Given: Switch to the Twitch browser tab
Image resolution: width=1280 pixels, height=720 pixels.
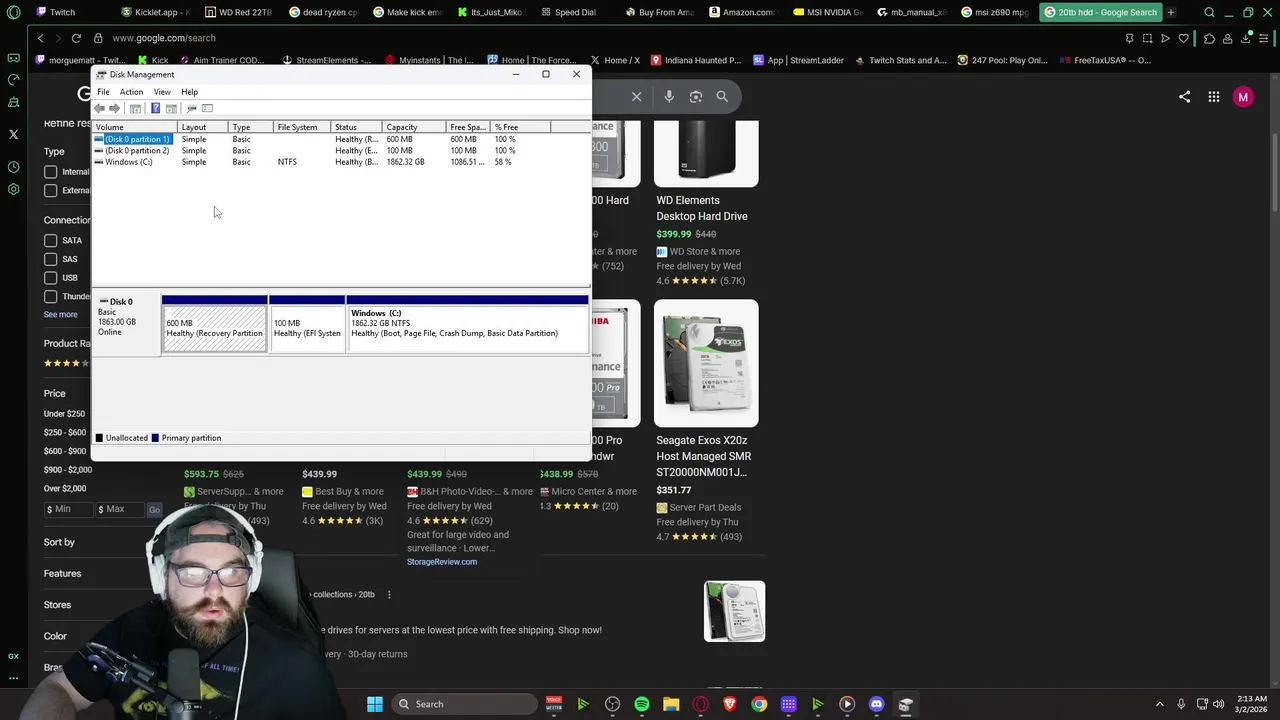Looking at the screenshot, I should point(62,12).
